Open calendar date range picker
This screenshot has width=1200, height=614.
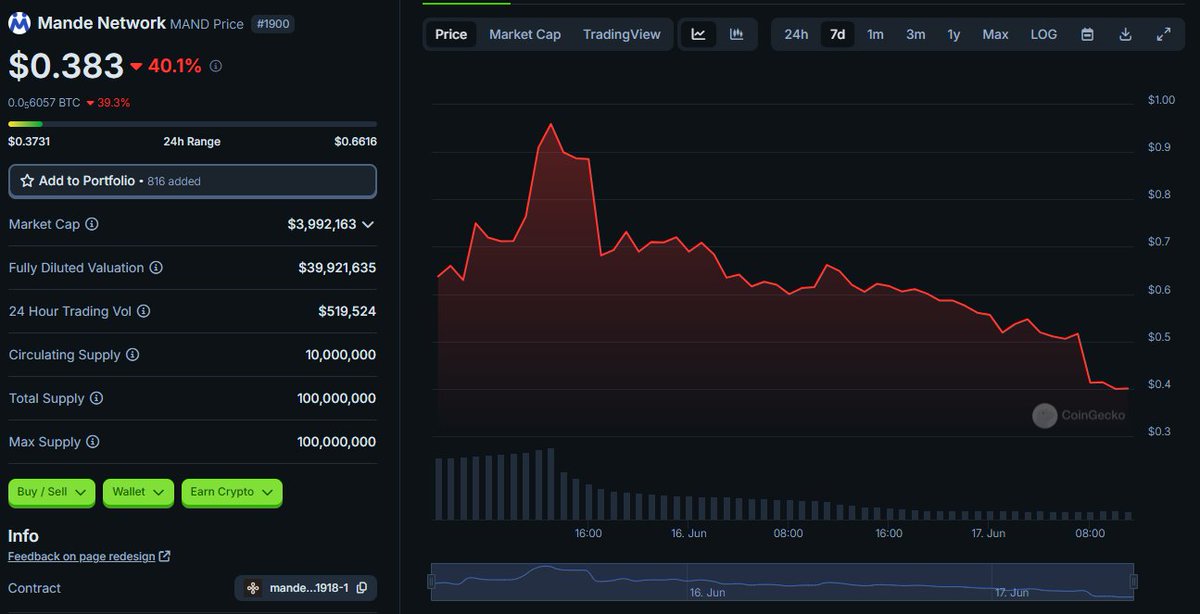point(1087,34)
